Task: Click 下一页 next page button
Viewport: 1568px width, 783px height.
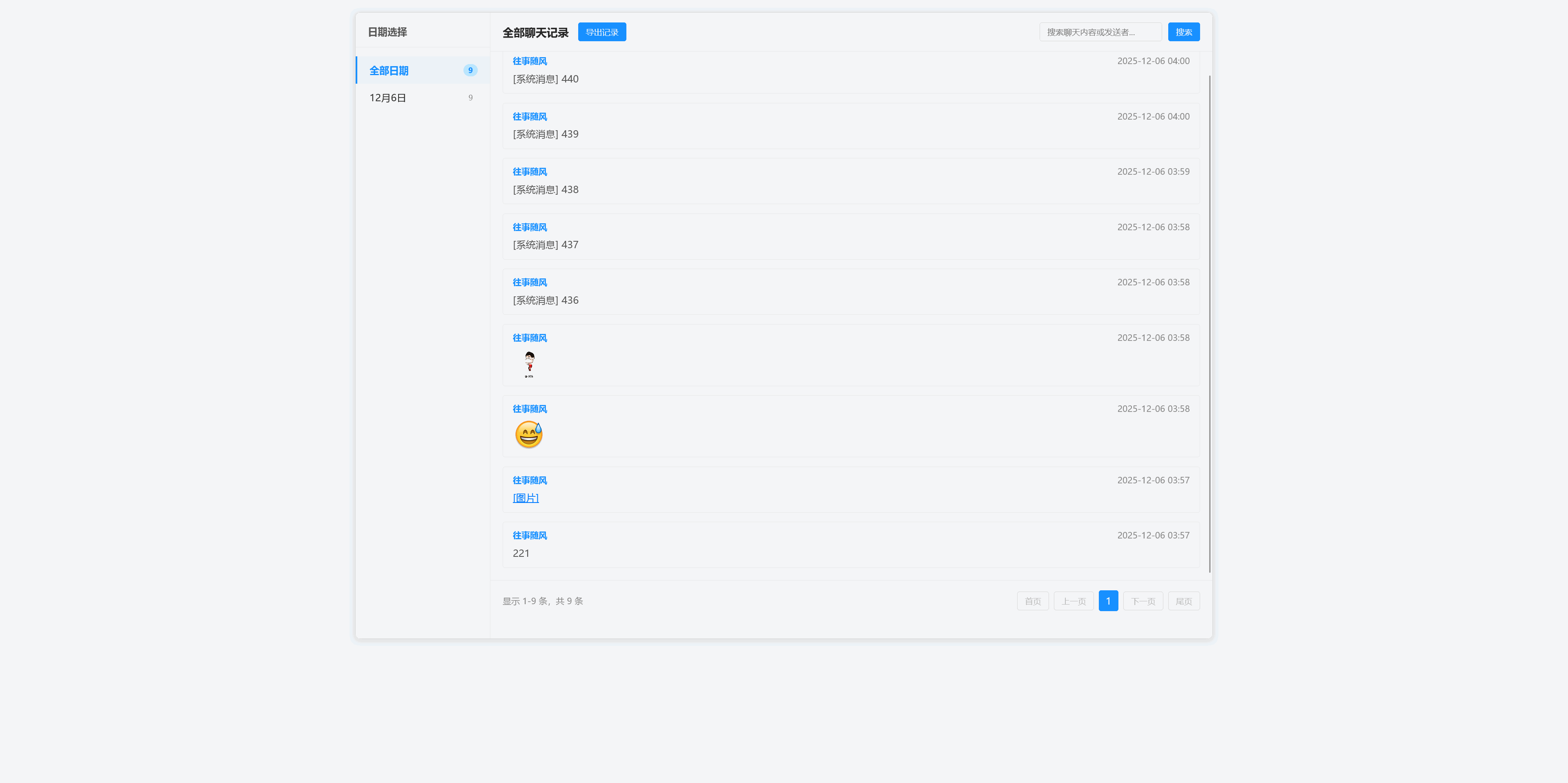Action: [x=1143, y=601]
